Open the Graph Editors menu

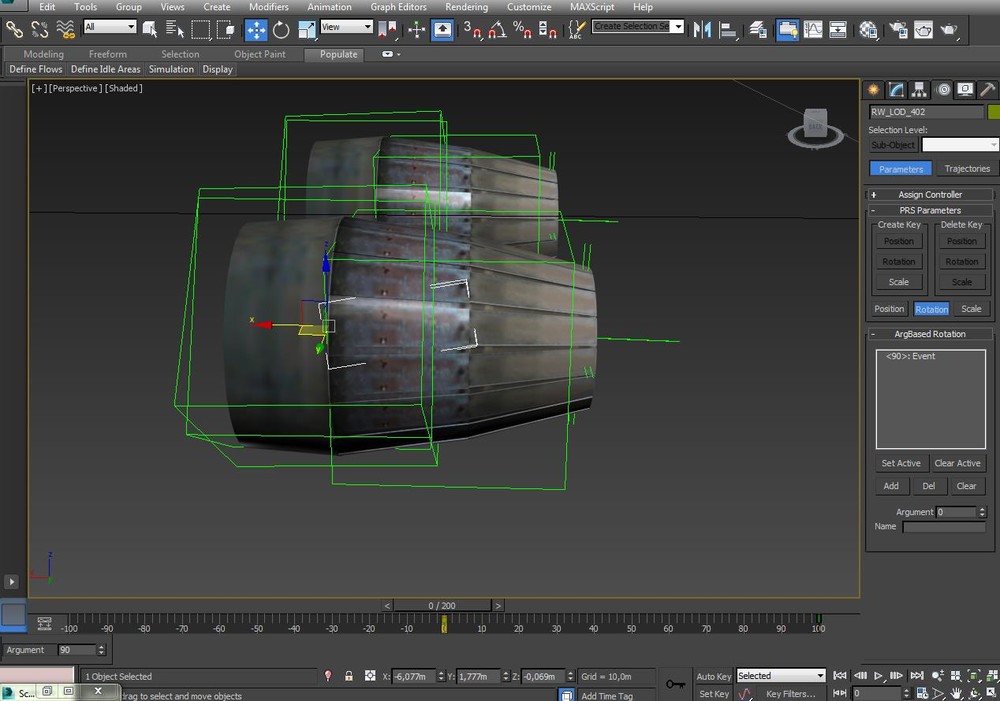tap(398, 7)
